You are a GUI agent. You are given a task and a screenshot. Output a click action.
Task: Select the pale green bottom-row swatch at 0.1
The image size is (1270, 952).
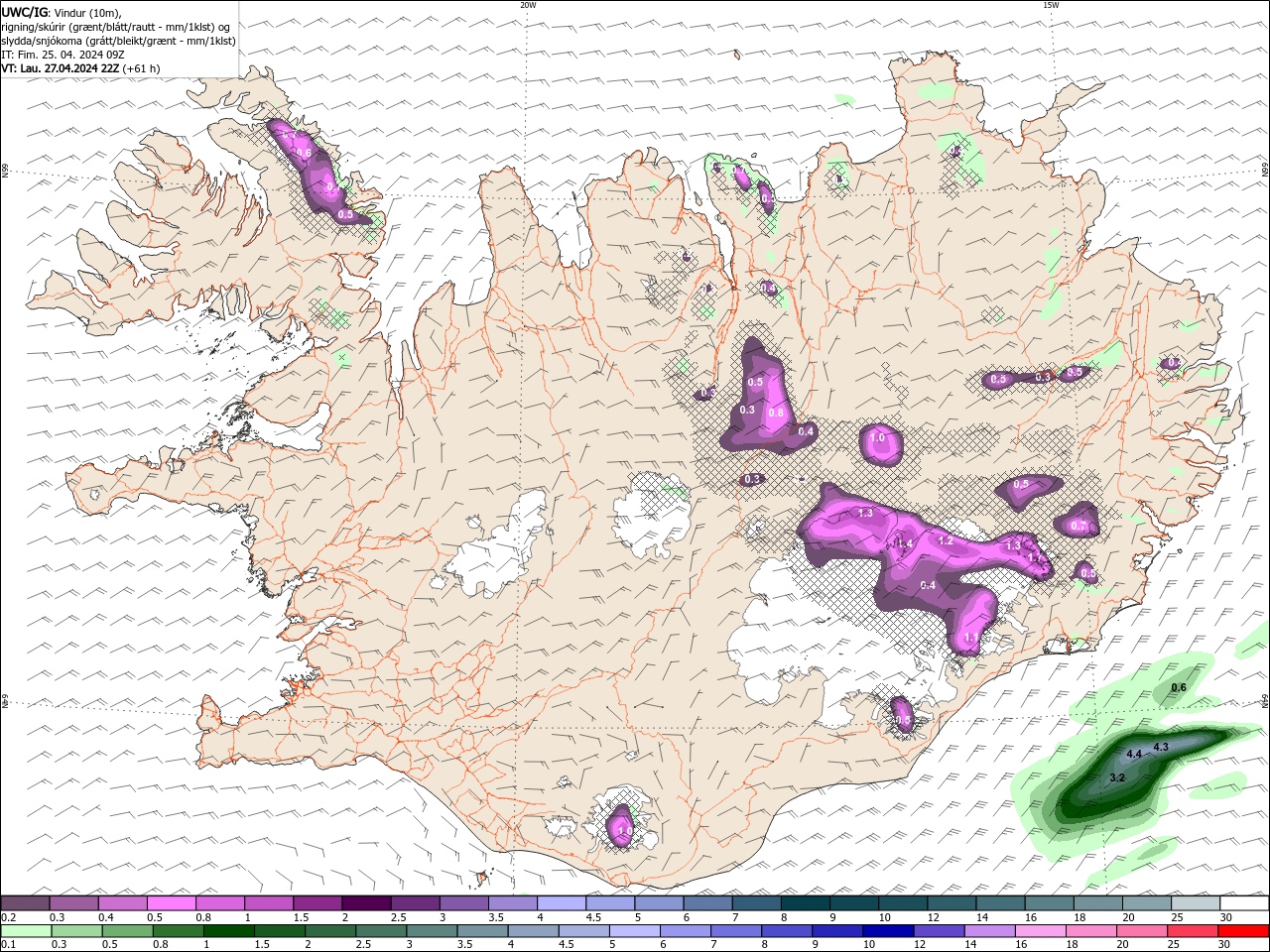point(25,931)
